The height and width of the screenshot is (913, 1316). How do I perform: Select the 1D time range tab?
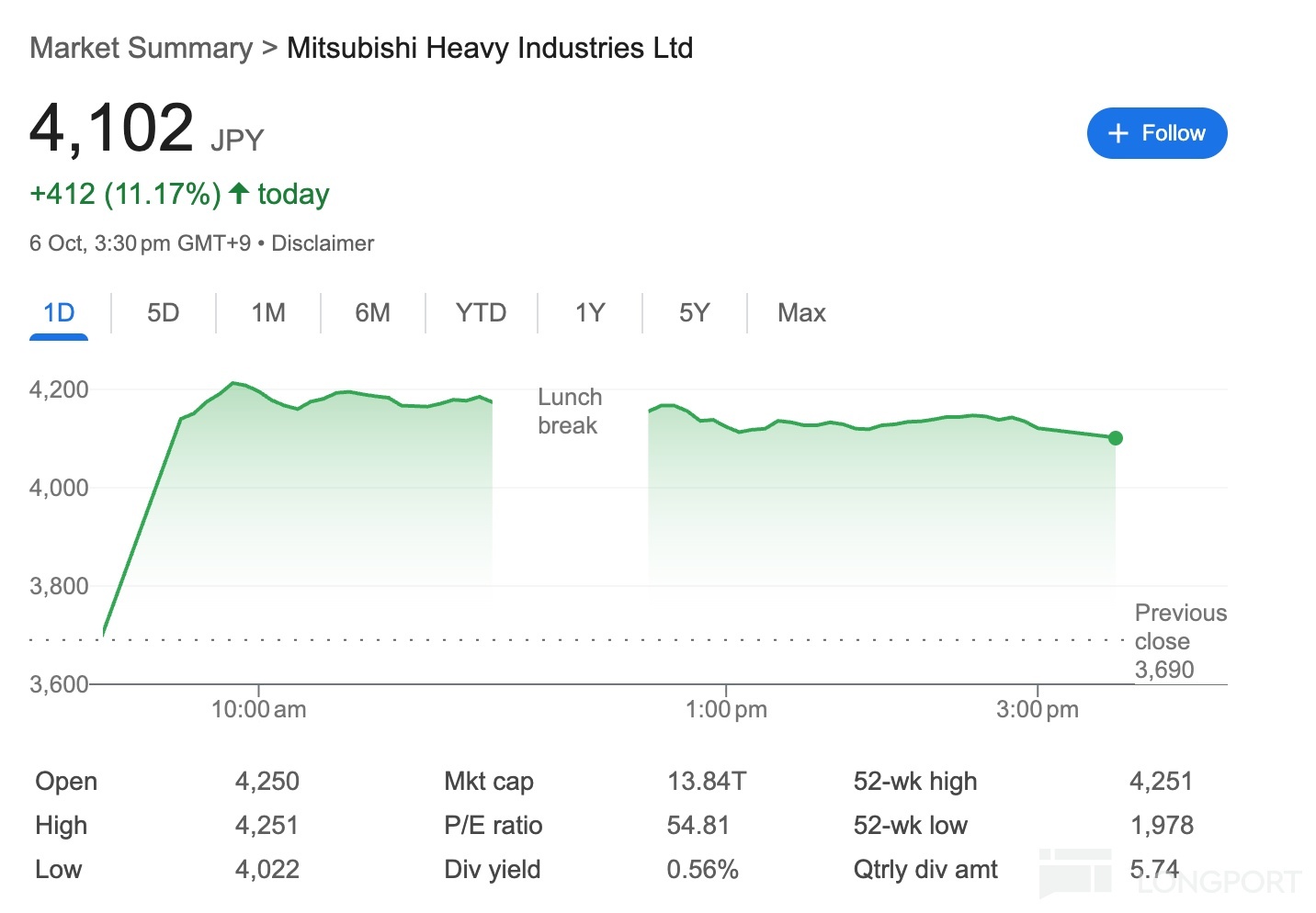coord(59,313)
